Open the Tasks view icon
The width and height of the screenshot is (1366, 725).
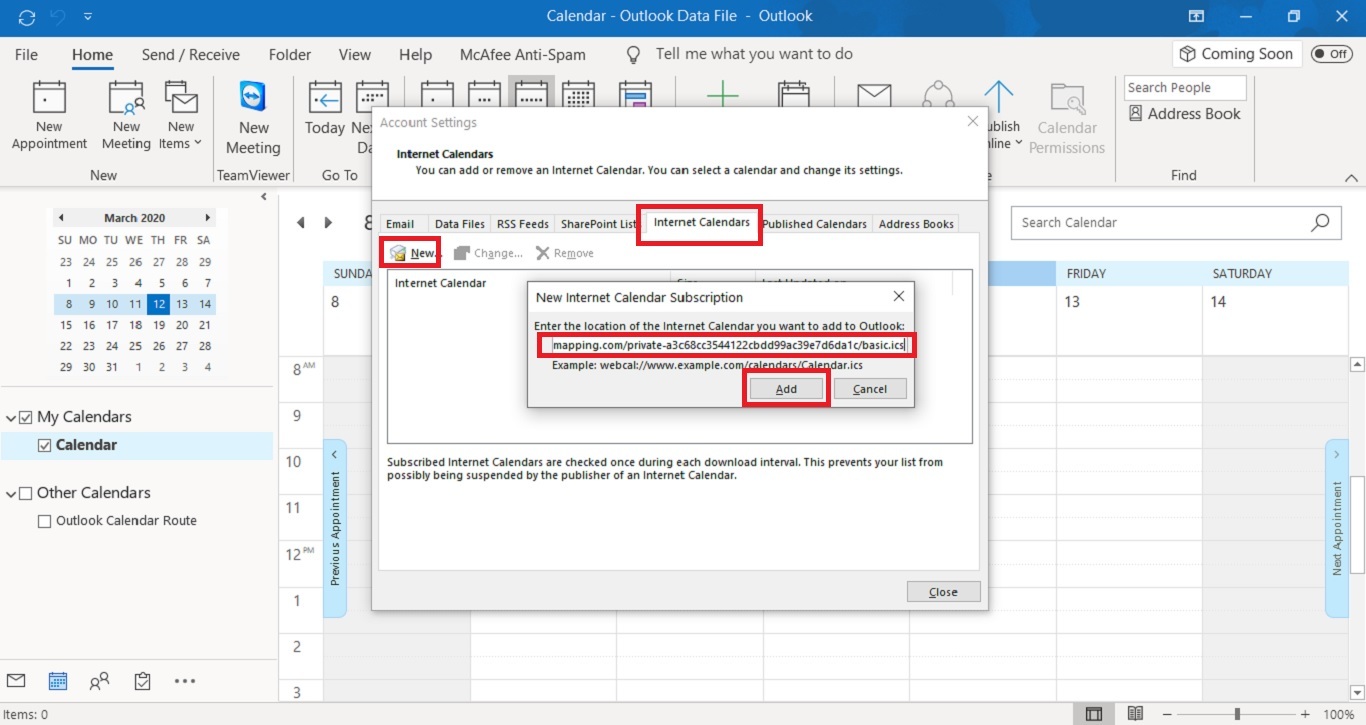point(142,681)
